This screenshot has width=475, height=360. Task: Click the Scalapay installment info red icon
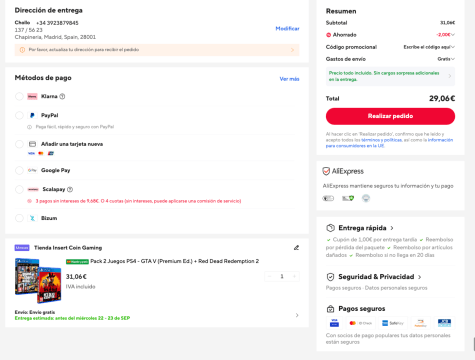click(x=29, y=201)
